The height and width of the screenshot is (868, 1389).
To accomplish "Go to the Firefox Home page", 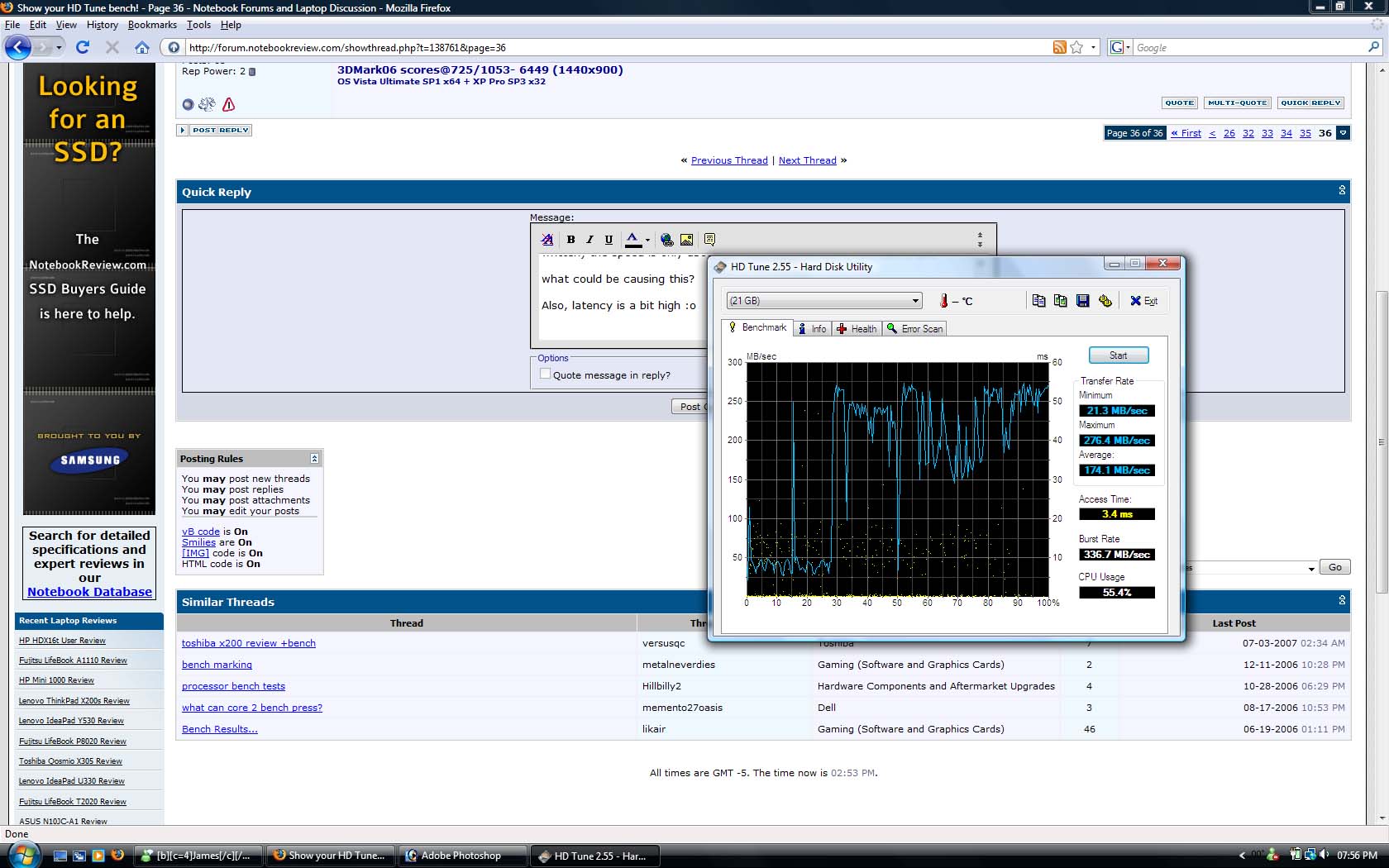I will (x=142, y=47).
